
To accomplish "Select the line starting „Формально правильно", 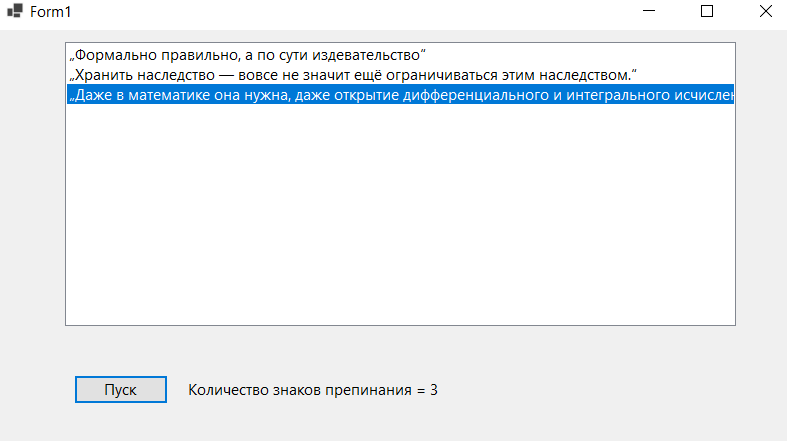I will pos(400,55).
